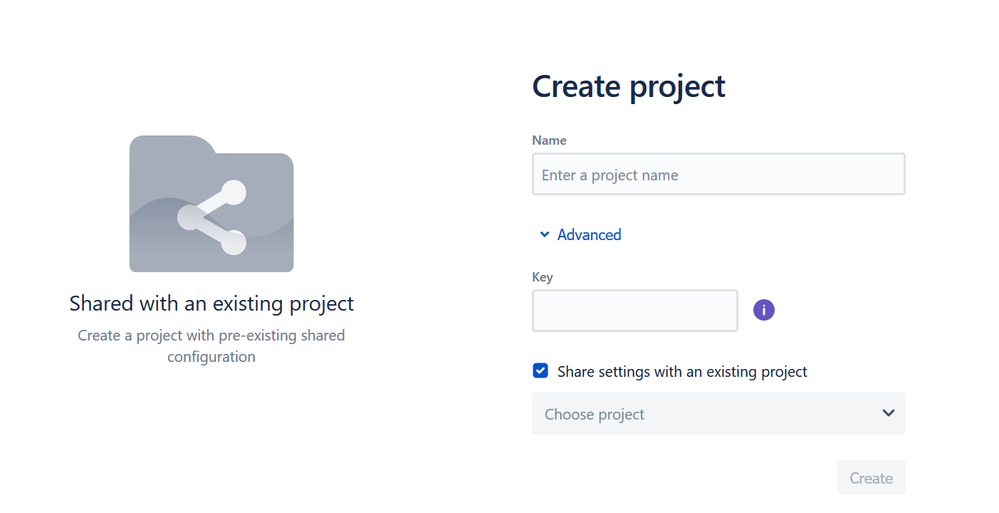Click the share symbol inside the folder graphic
999x513 pixels.
coord(212,217)
